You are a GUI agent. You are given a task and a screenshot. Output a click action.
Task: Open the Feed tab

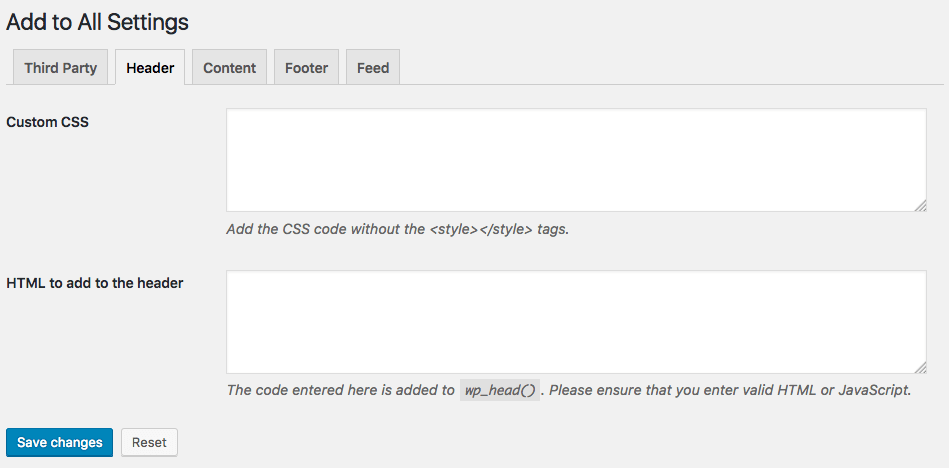click(373, 68)
